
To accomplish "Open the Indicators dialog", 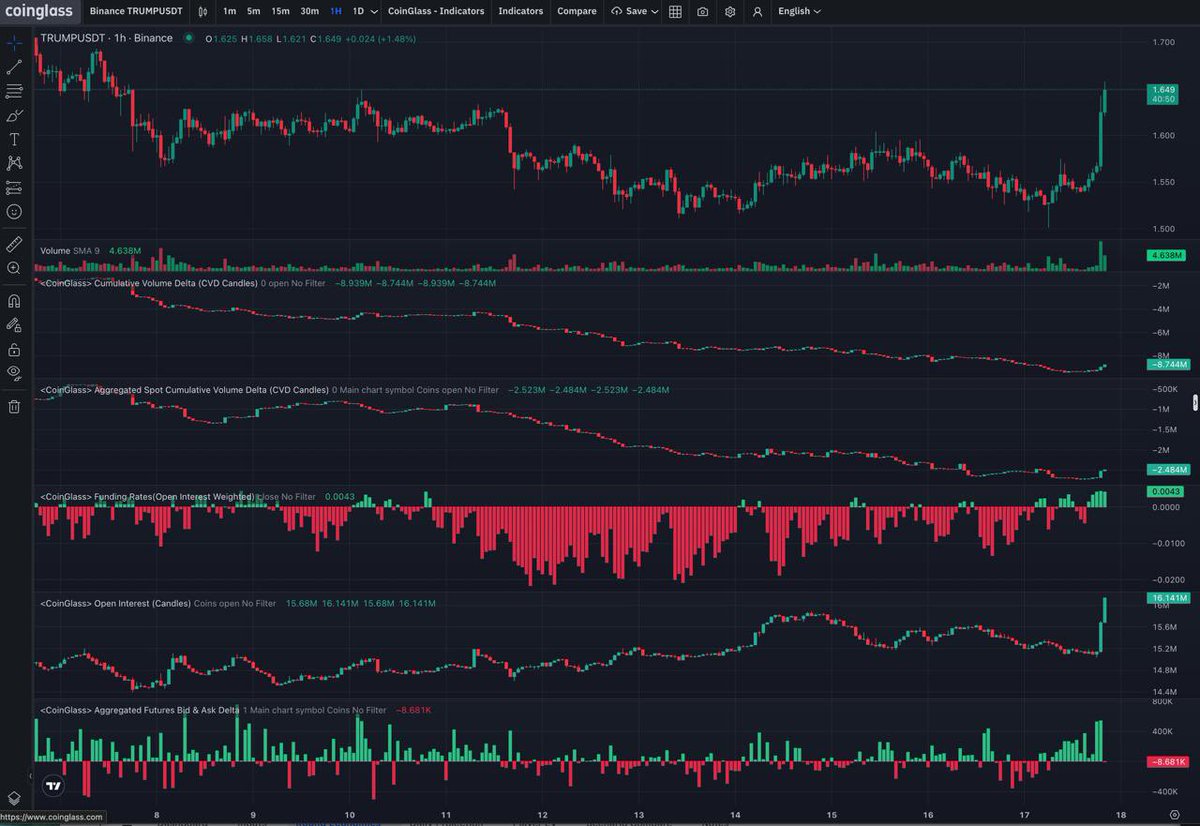I will click(521, 11).
